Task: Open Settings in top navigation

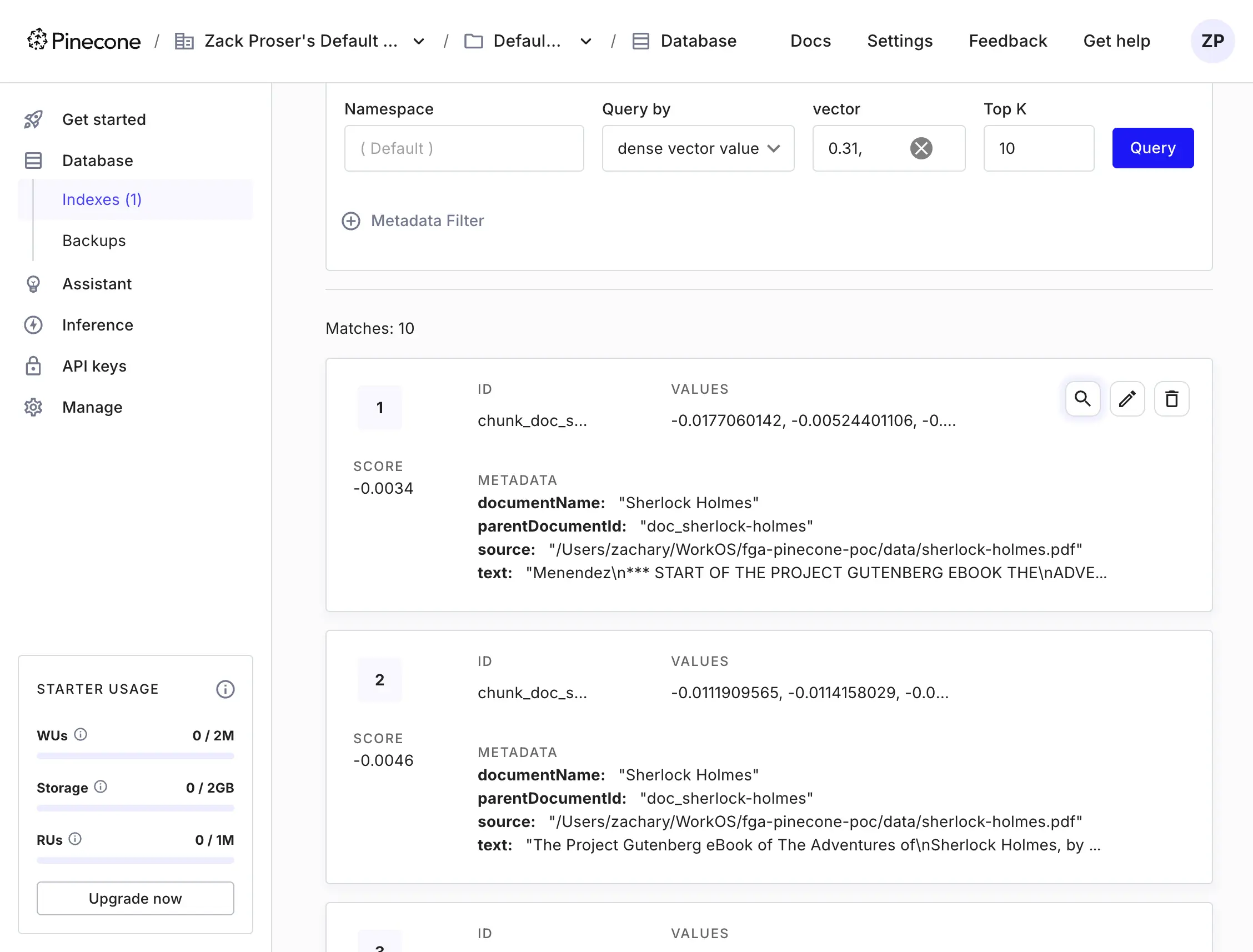Action: click(899, 41)
